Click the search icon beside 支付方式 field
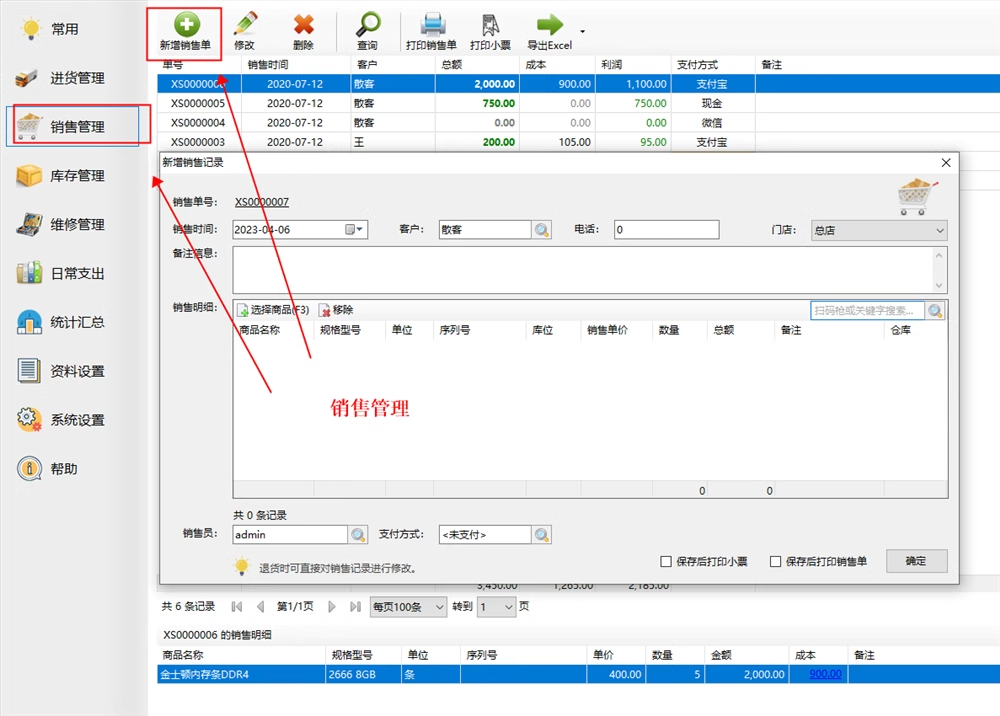Viewport: 1000px width, 716px height. pos(541,534)
